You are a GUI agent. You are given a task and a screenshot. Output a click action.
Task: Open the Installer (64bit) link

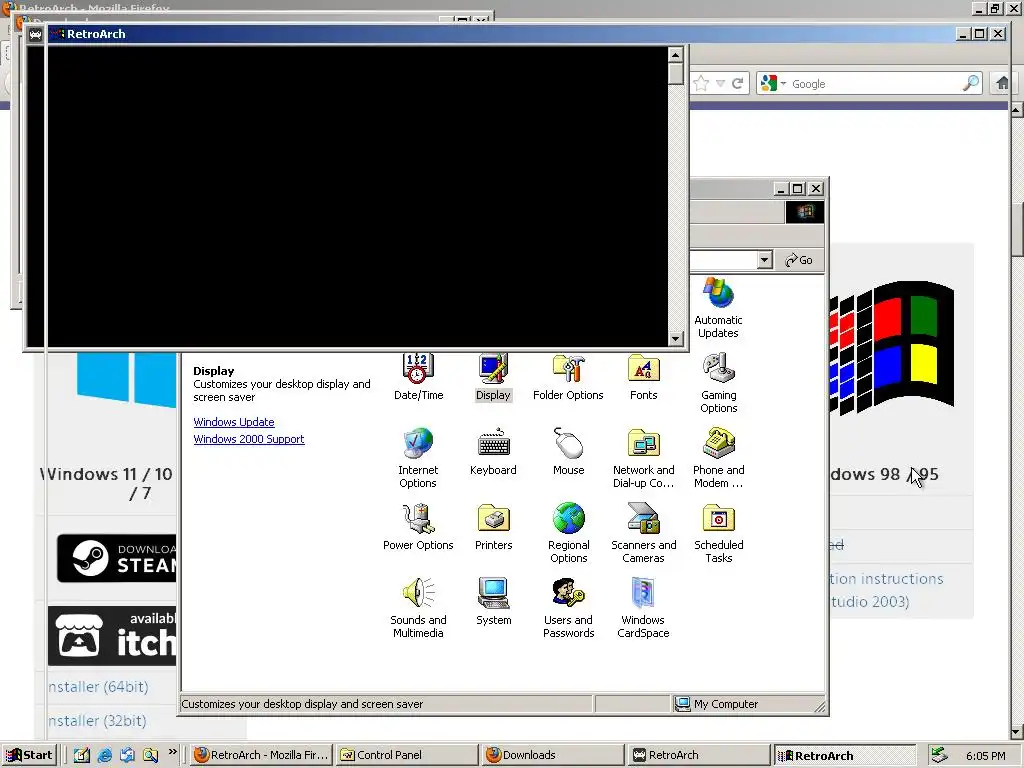98,686
